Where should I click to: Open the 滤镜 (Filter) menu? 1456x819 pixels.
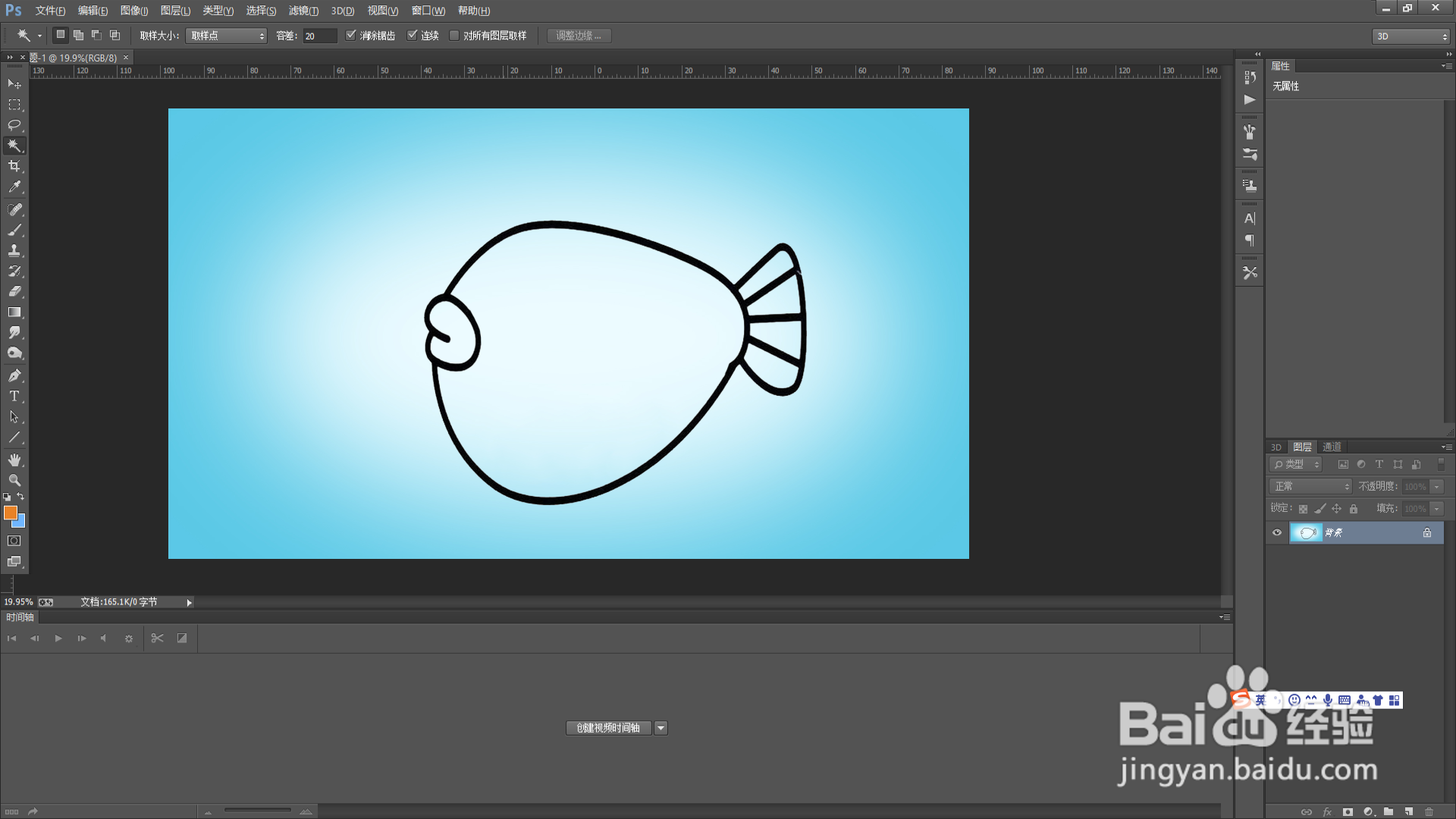tap(303, 11)
